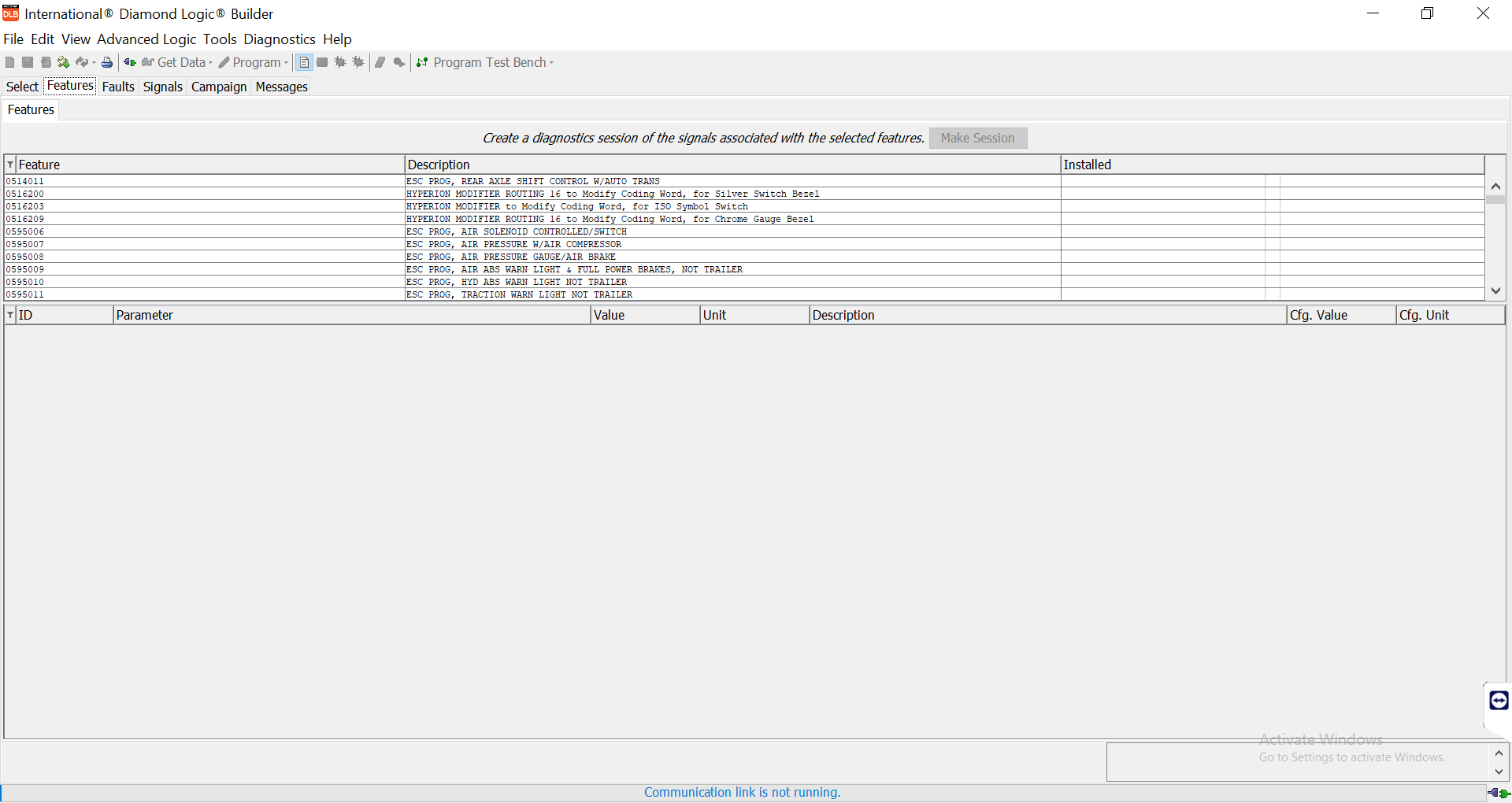The height and width of the screenshot is (803, 1512).
Task: Open the Help menu
Action: coord(337,39)
